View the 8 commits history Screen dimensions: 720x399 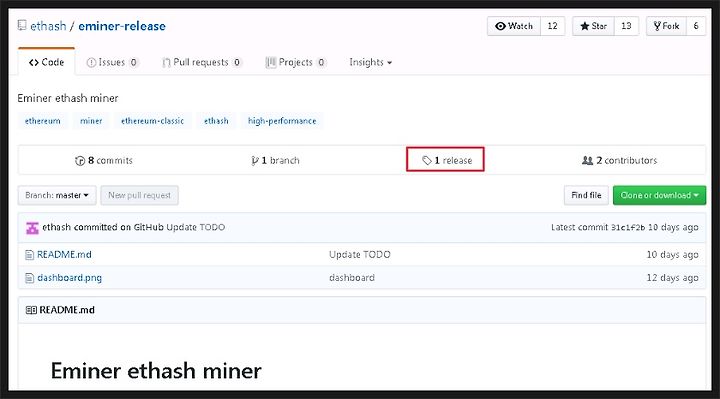pos(104,160)
